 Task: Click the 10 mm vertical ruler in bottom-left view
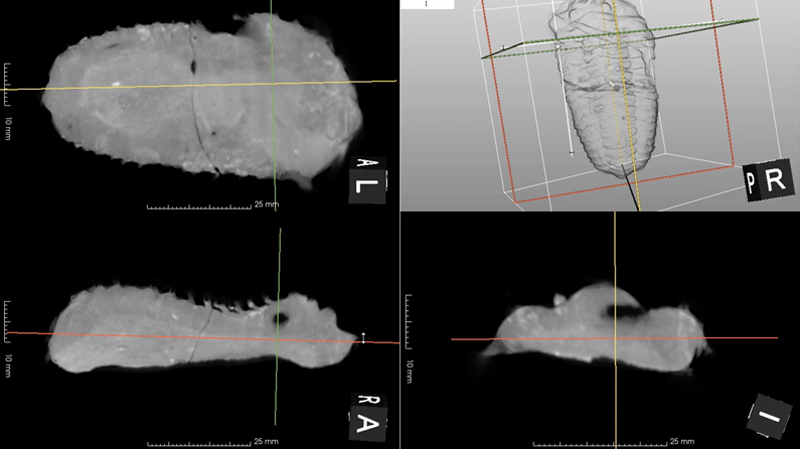click(7, 322)
